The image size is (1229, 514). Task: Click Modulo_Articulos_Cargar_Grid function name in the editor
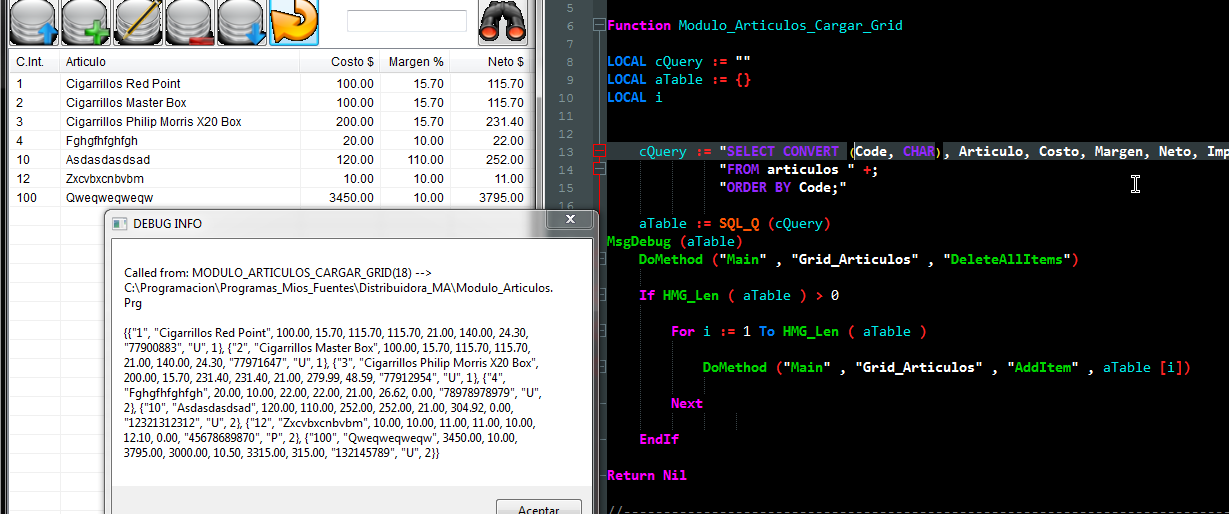coord(790,25)
